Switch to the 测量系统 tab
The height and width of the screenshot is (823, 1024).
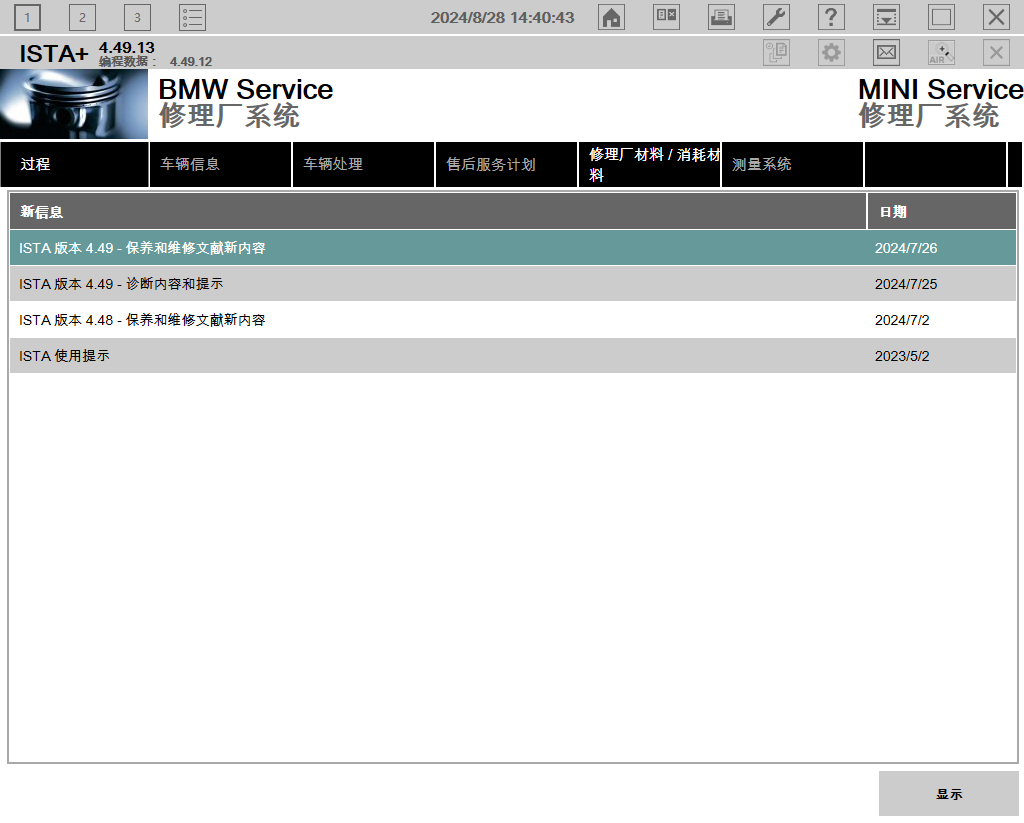[792, 165]
